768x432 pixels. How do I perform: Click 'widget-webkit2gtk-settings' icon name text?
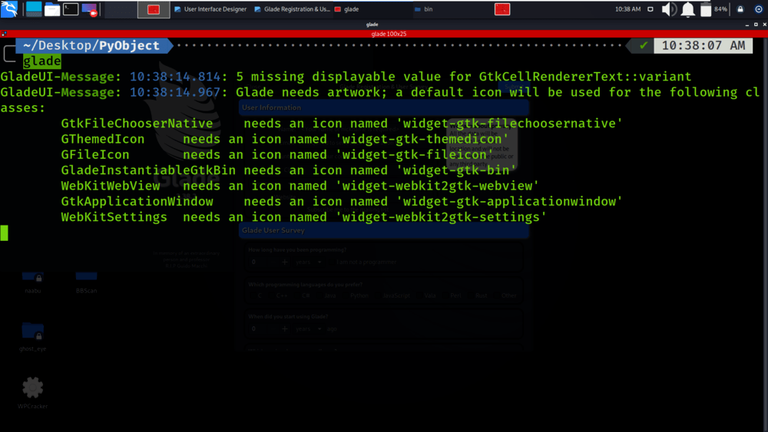[440, 217]
